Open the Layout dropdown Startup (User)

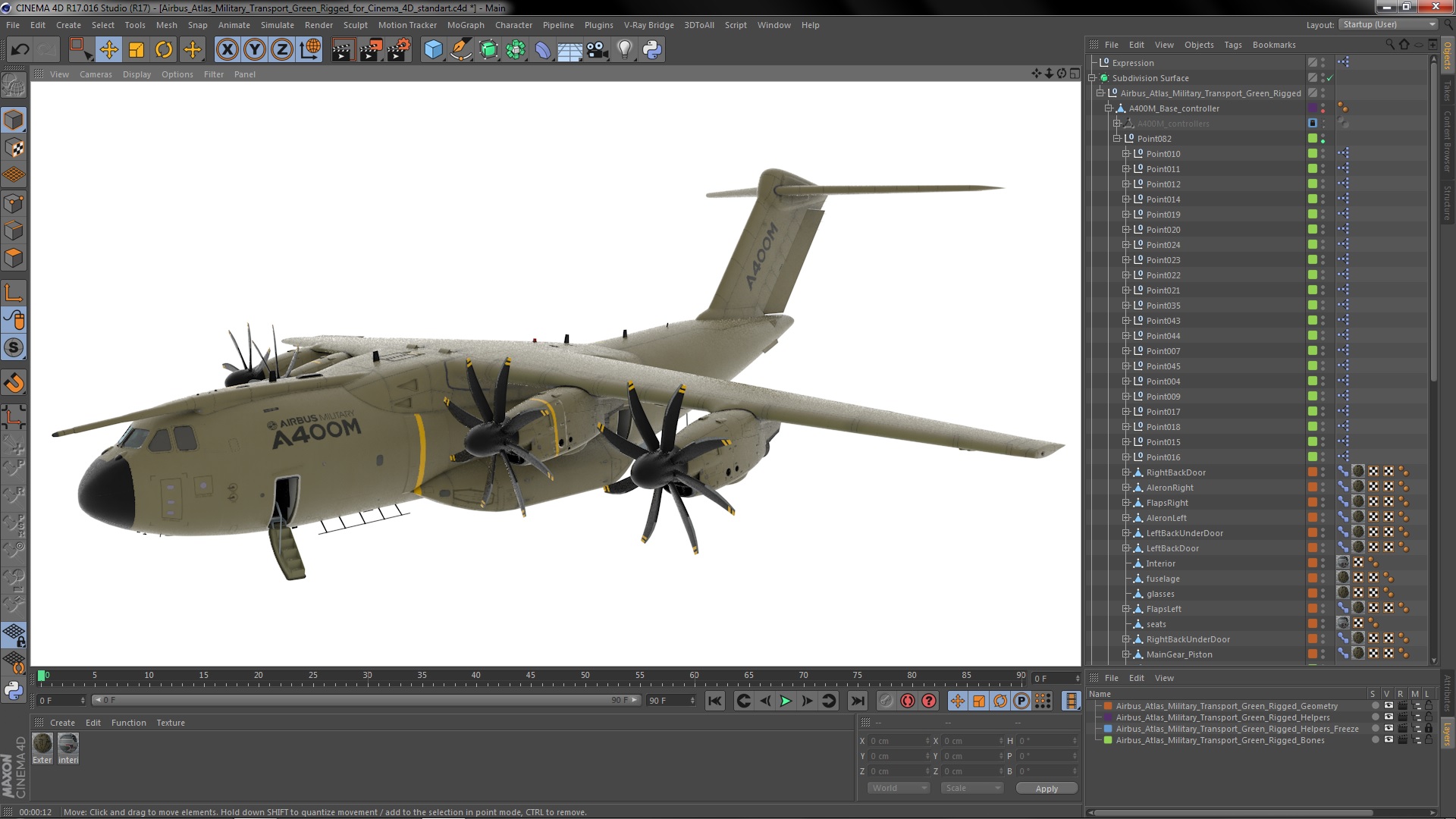(x=1388, y=25)
